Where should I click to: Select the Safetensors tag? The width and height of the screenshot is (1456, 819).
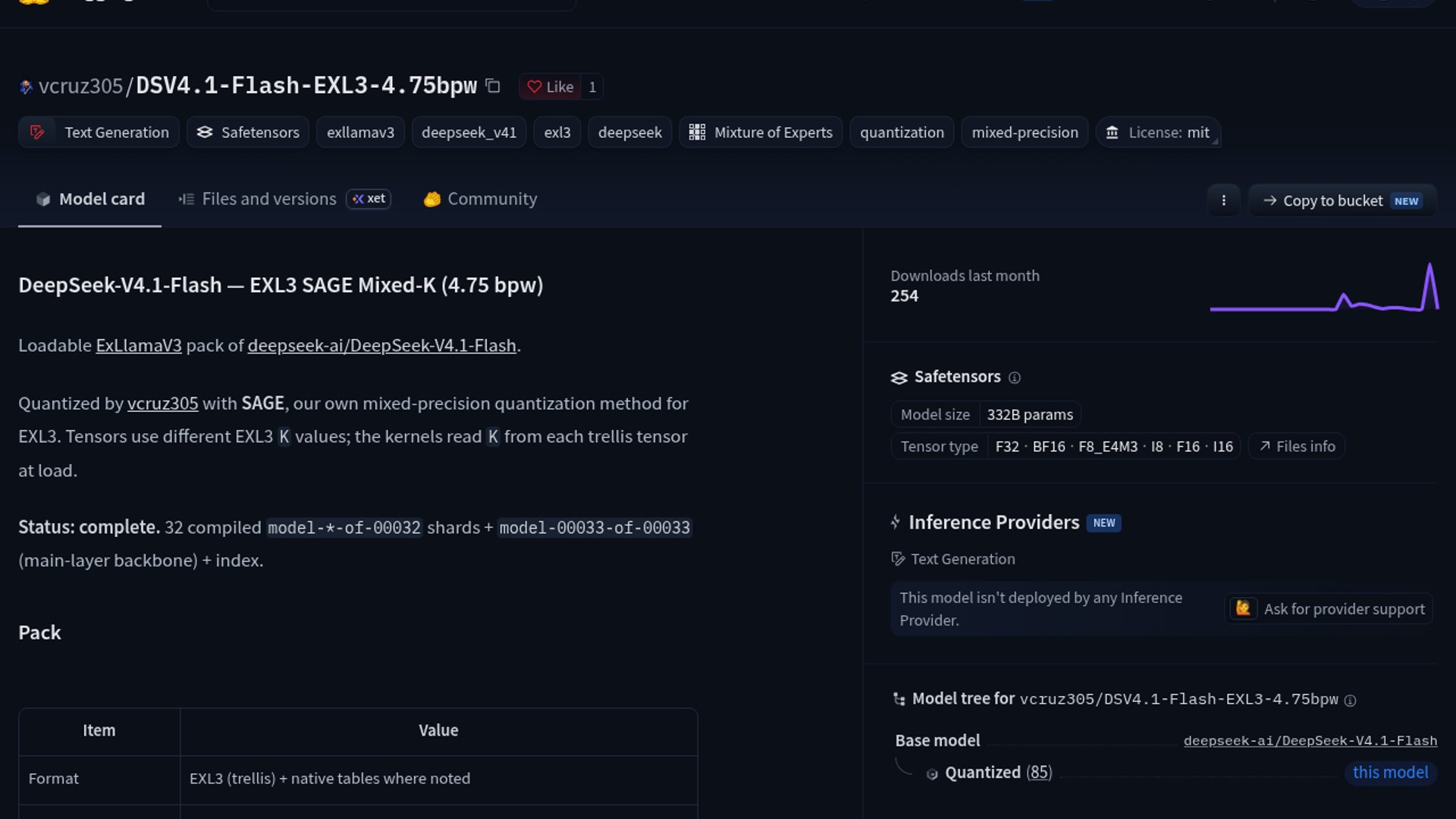(248, 132)
